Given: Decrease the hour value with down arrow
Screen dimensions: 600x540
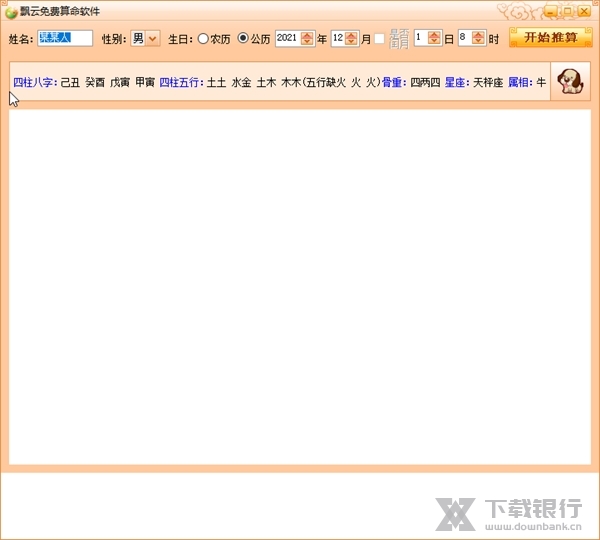Looking at the screenshot, I should click(x=478, y=41).
